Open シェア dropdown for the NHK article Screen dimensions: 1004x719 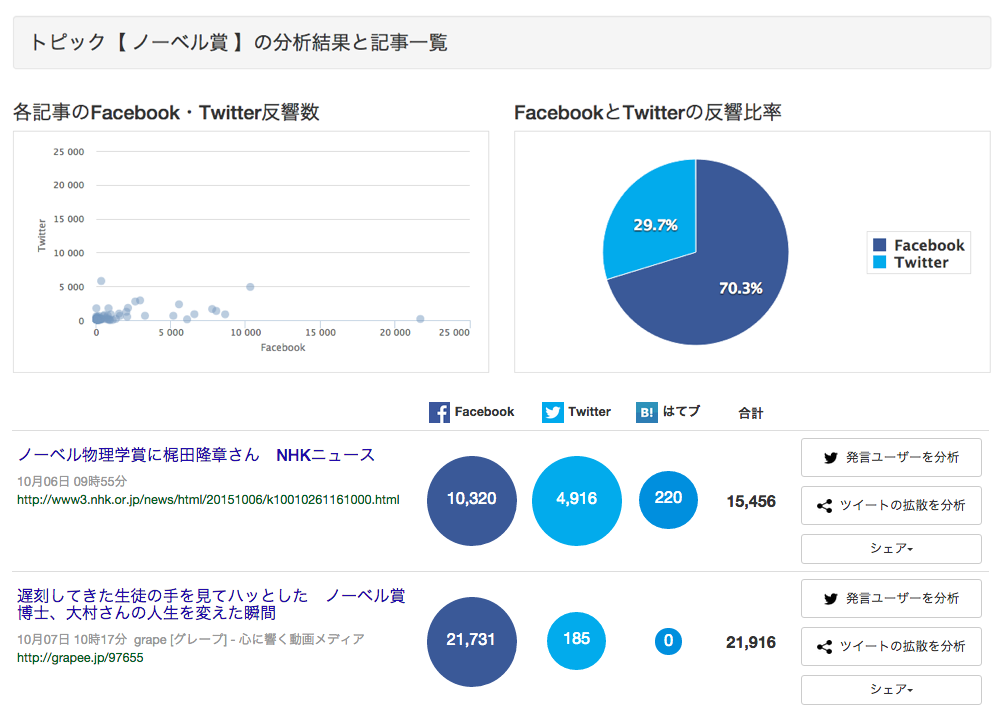[x=891, y=549]
